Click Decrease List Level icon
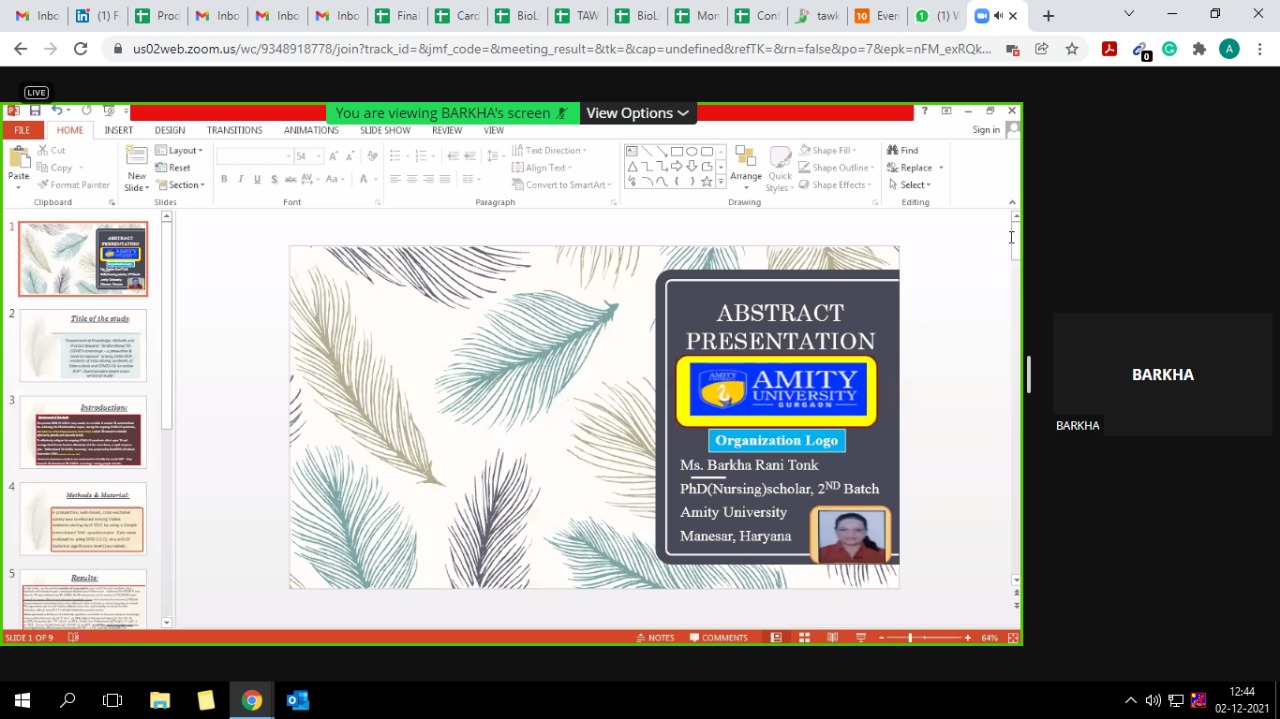The image size is (1280, 719). 453,156
